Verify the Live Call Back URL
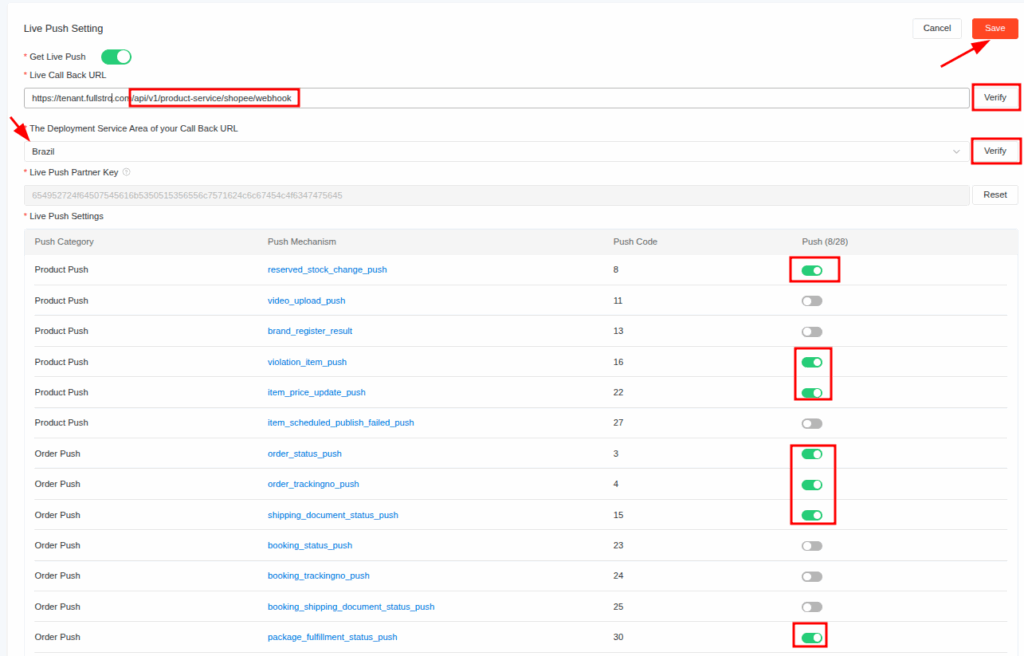Image resolution: width=1024 pixels, height=656 pixels. click(994, 97)
